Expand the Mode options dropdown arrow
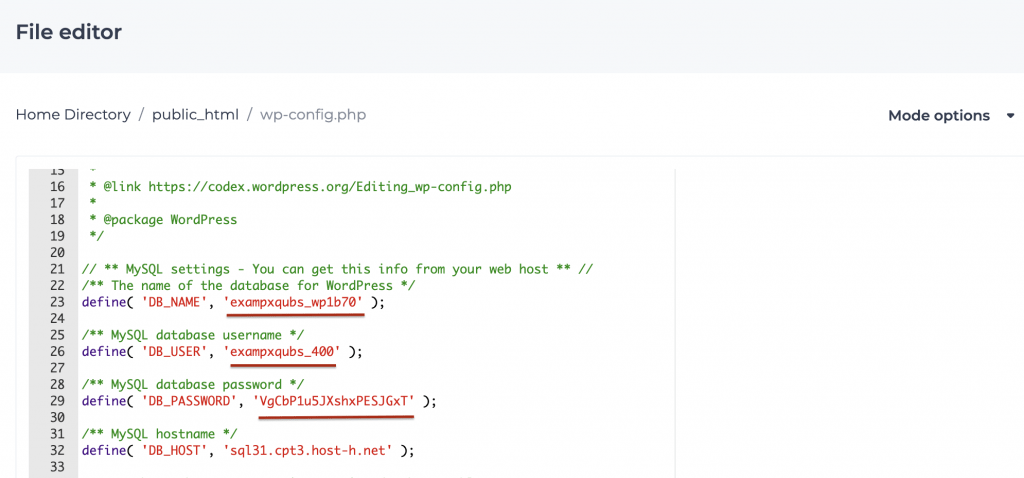This screenshot has height=478, width=1024. point(1010,116)
